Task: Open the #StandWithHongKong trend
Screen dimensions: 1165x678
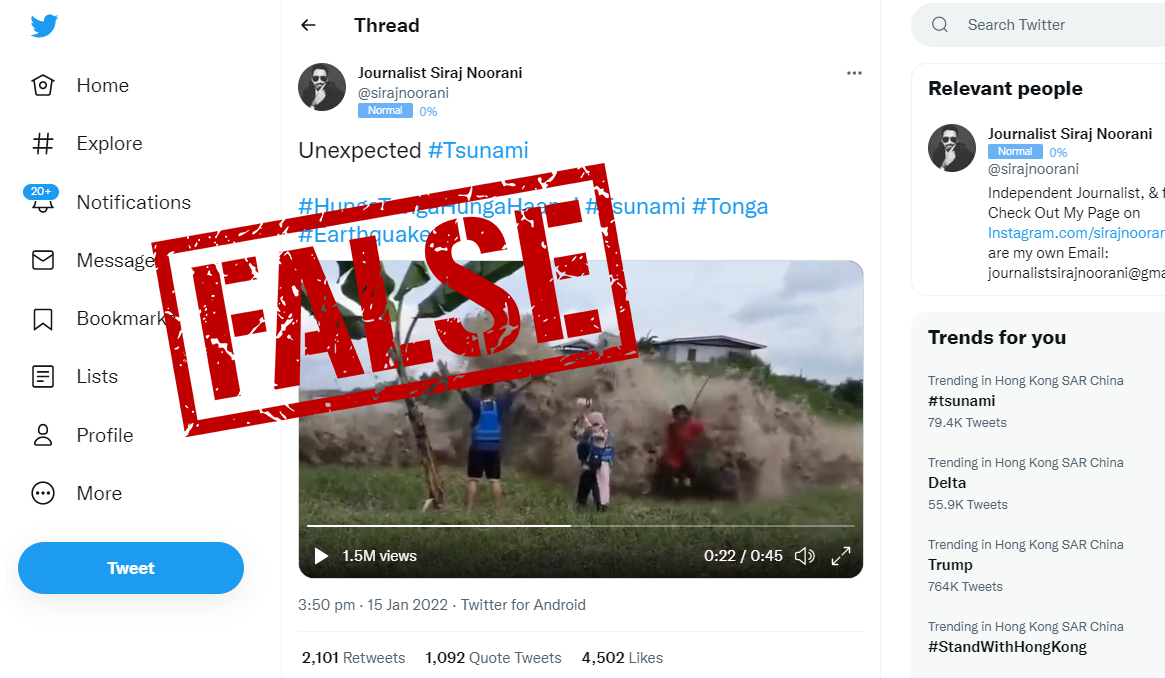Action: coord(1007,647)
